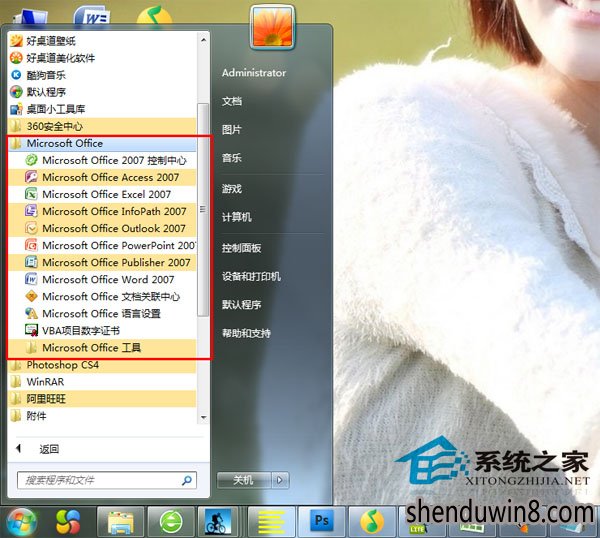Expand the 附件 folder
Viewport: 600px width, 538px height.
tap(102, 416)
